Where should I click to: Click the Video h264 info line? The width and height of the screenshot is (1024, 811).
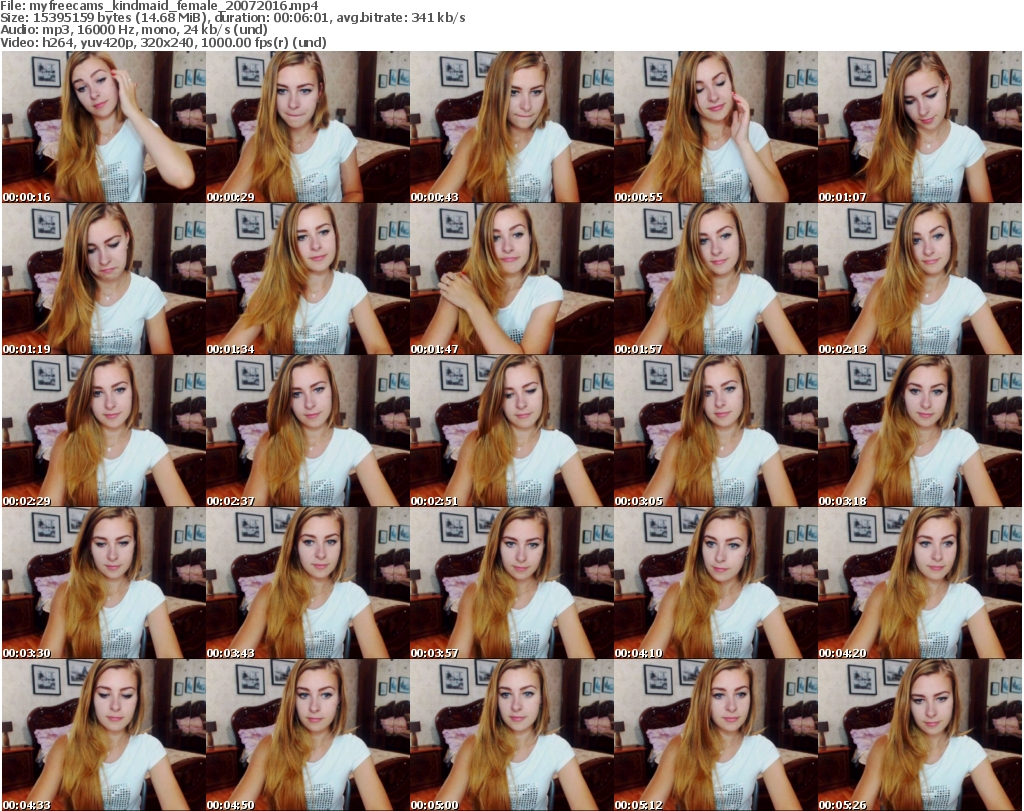pos(163,42)
